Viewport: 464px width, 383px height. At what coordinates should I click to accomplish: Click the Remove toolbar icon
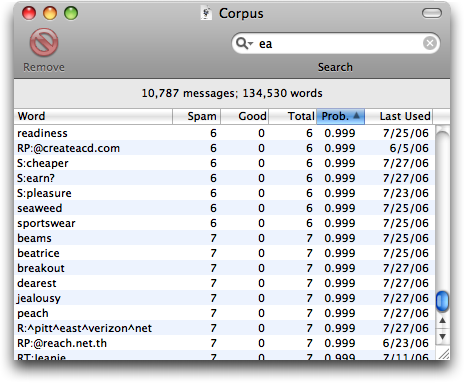[44, 43]
